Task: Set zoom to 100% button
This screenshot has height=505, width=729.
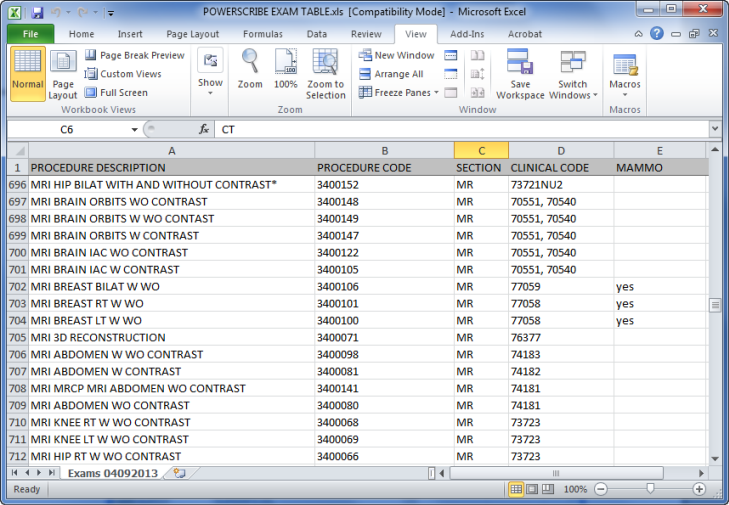Action: 285,69
